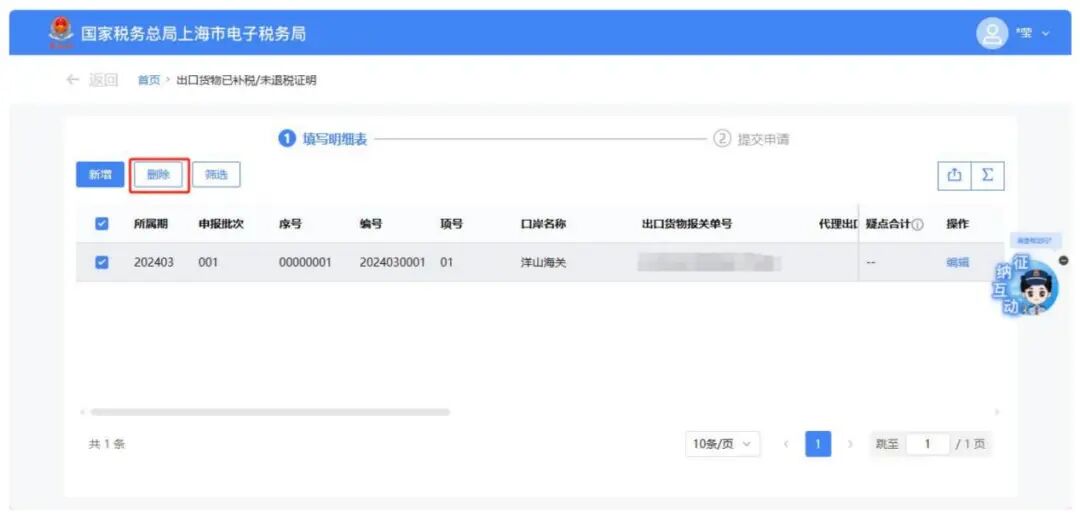Click the 出口货物已补税/未退税证明 breadcrumb
Image resolution: width=1080 pixels, height=518 pixels.
coord(247,81)
